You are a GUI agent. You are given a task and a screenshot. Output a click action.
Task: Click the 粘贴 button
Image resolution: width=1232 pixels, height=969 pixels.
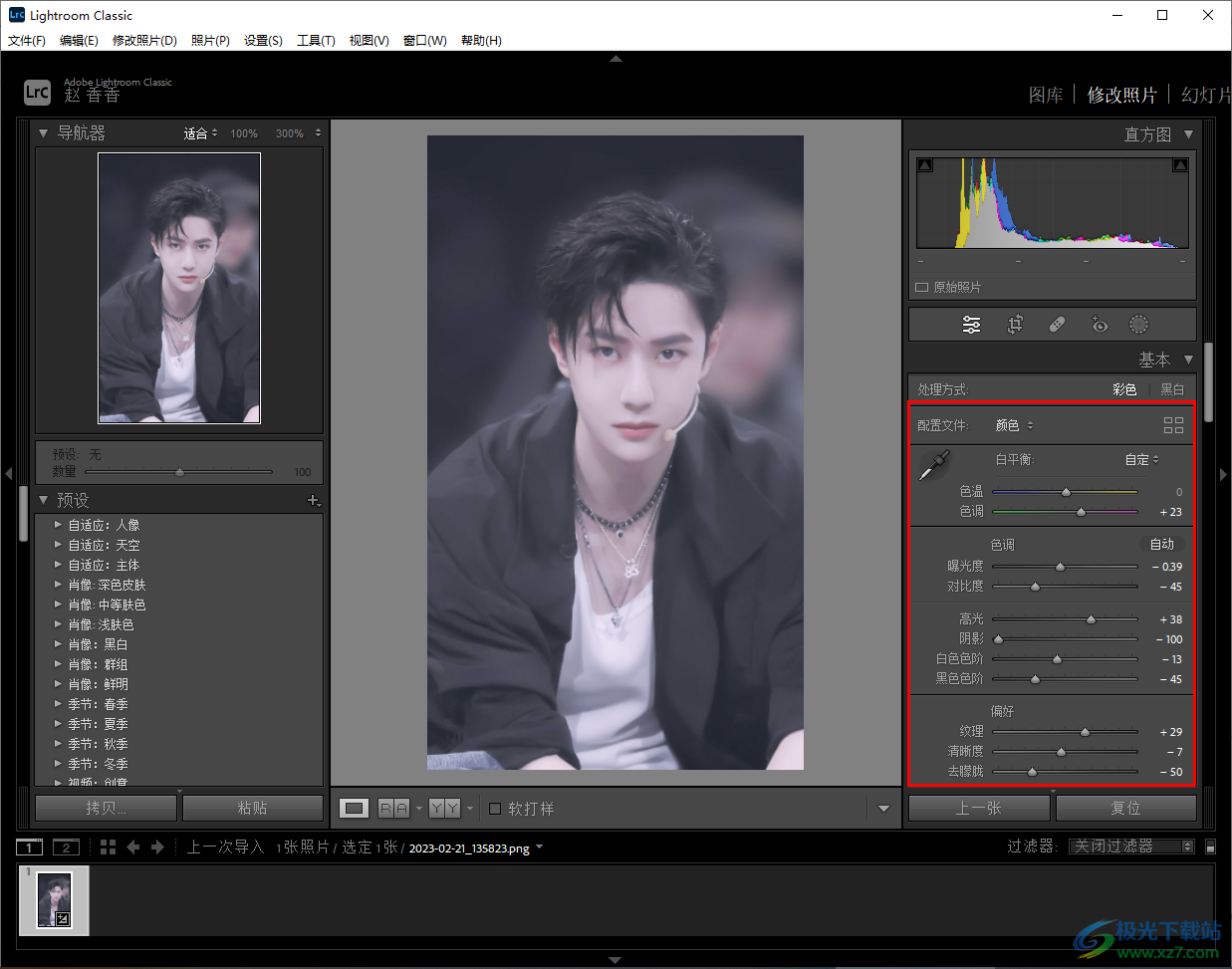point(253,808)
